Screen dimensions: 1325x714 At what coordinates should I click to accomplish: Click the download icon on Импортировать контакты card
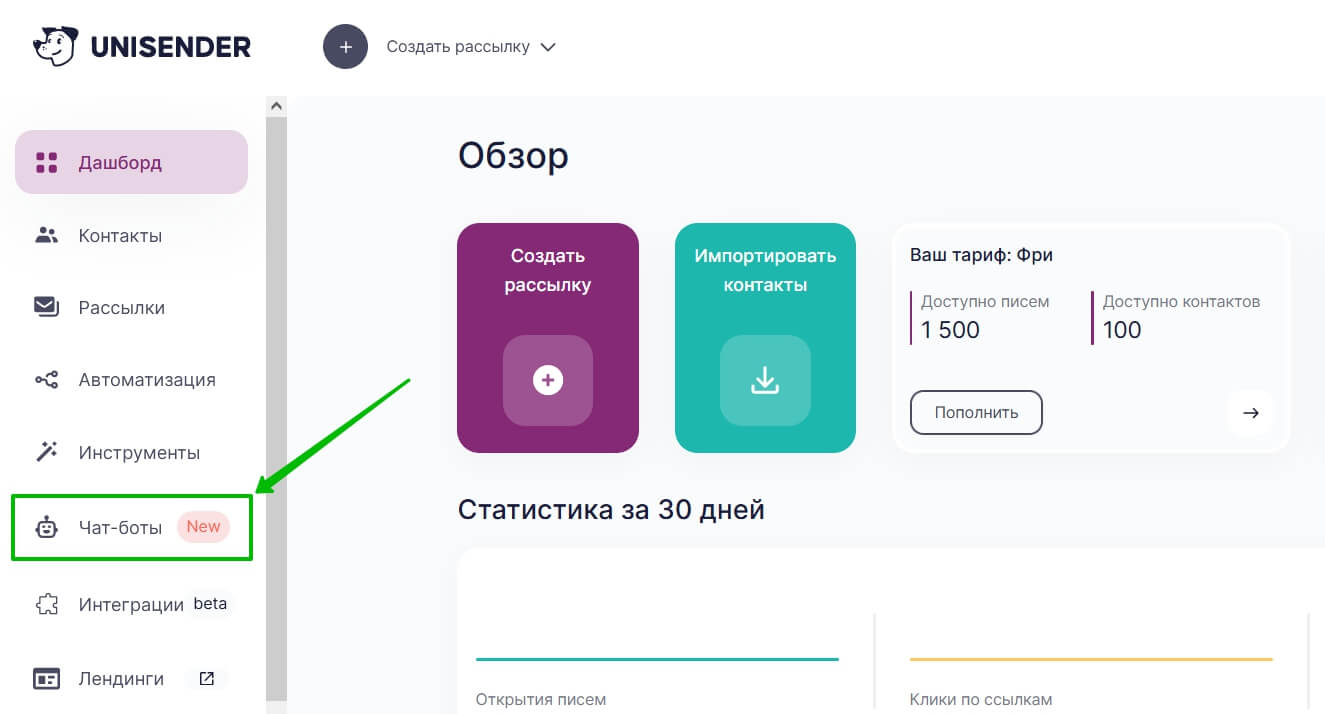[x=765, y=380]
